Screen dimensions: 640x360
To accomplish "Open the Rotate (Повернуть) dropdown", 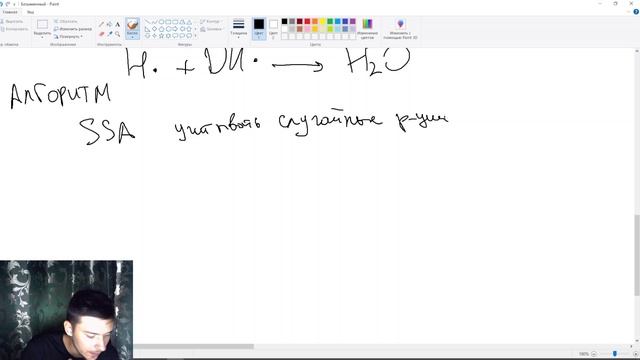I will (x=68, y=37).
